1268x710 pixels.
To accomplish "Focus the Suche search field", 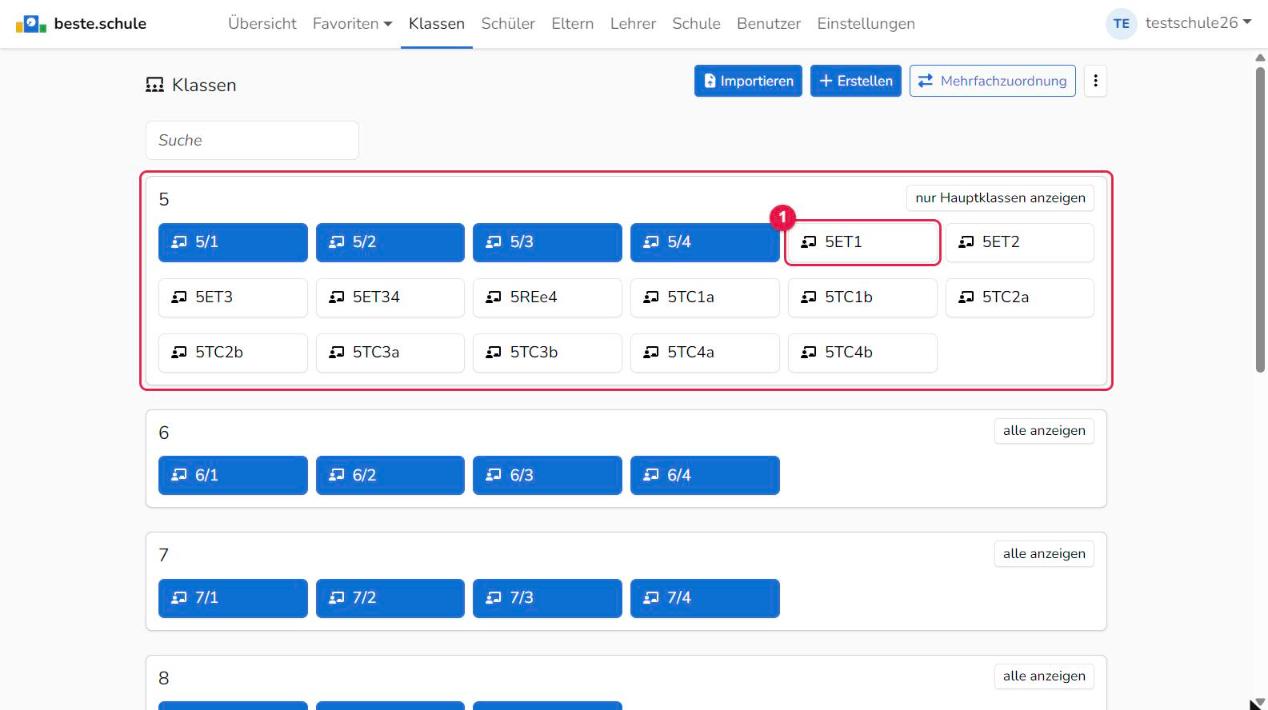I will [x=252, y=140].
